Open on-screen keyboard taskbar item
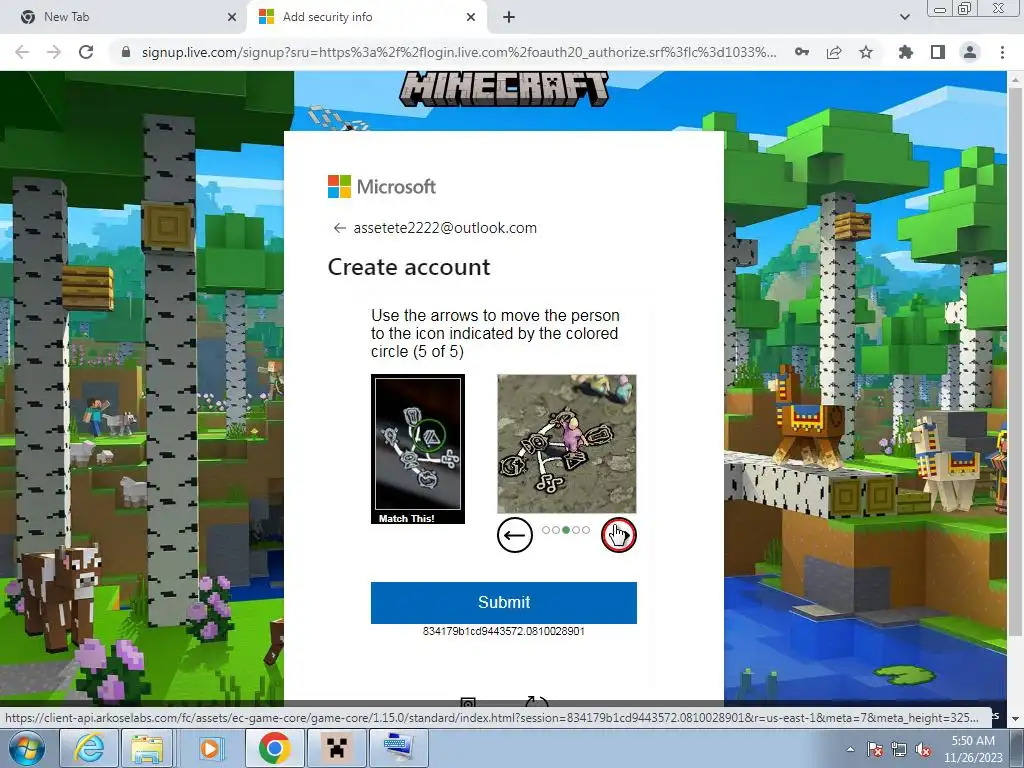This screenshot has width=1024, height=768. coord(398,748)
